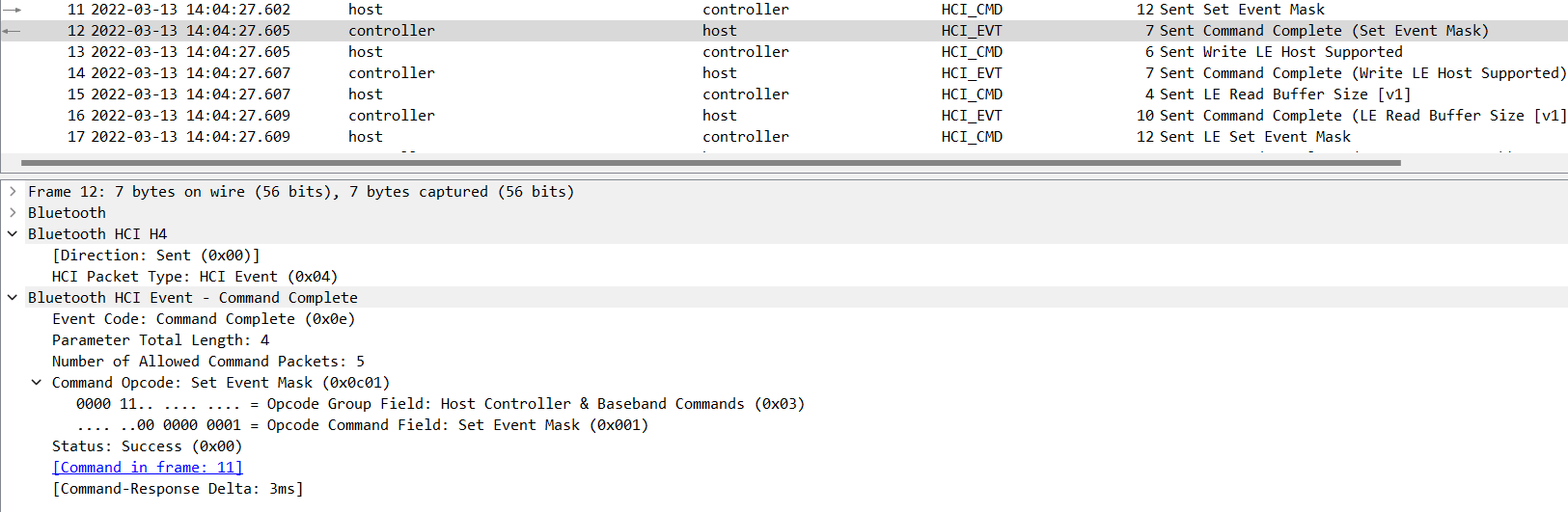Select packet 11 Sent Set Event Mask row

(x=784, y=10)
